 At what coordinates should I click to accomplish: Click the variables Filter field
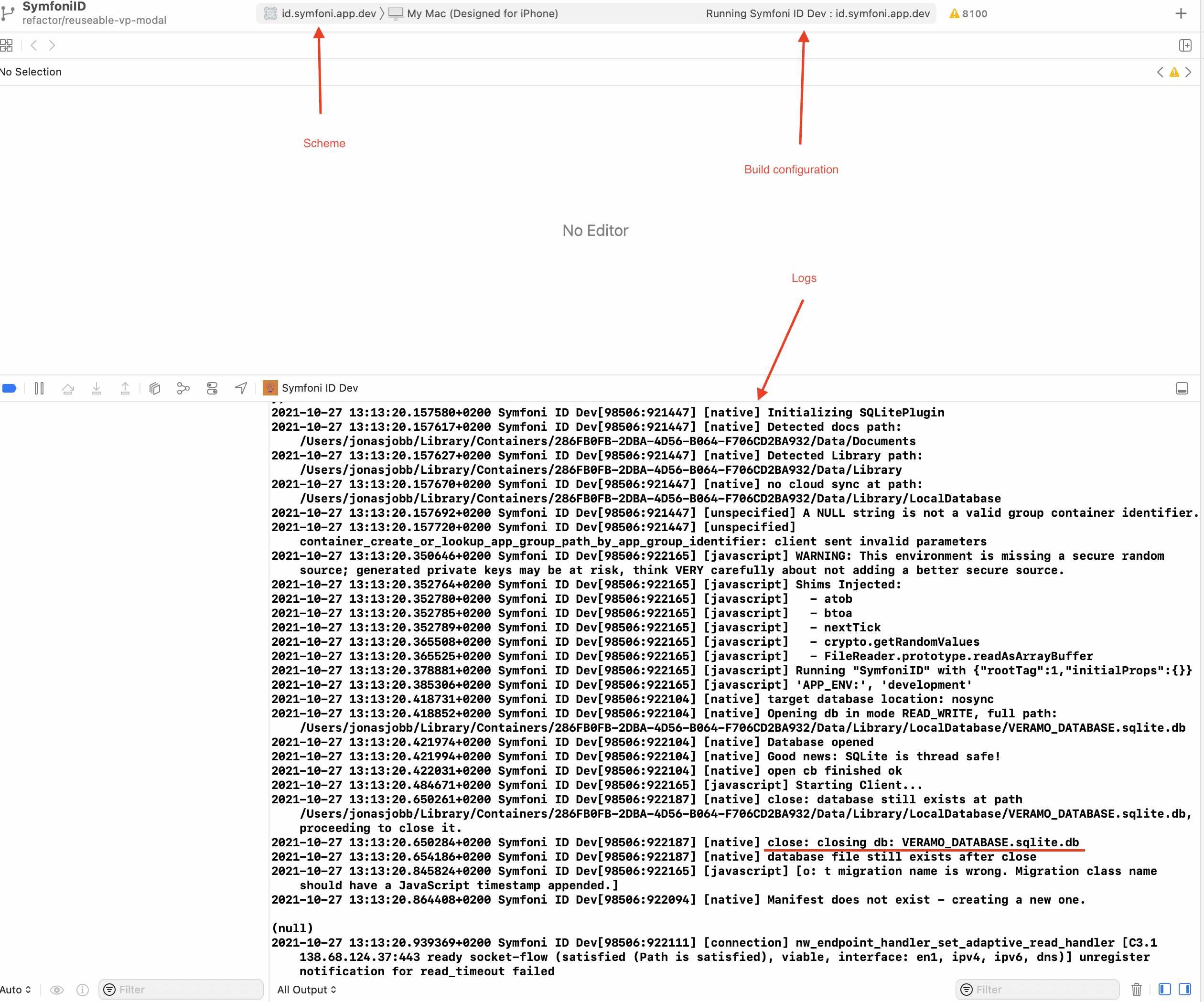[x=181, y=990]
